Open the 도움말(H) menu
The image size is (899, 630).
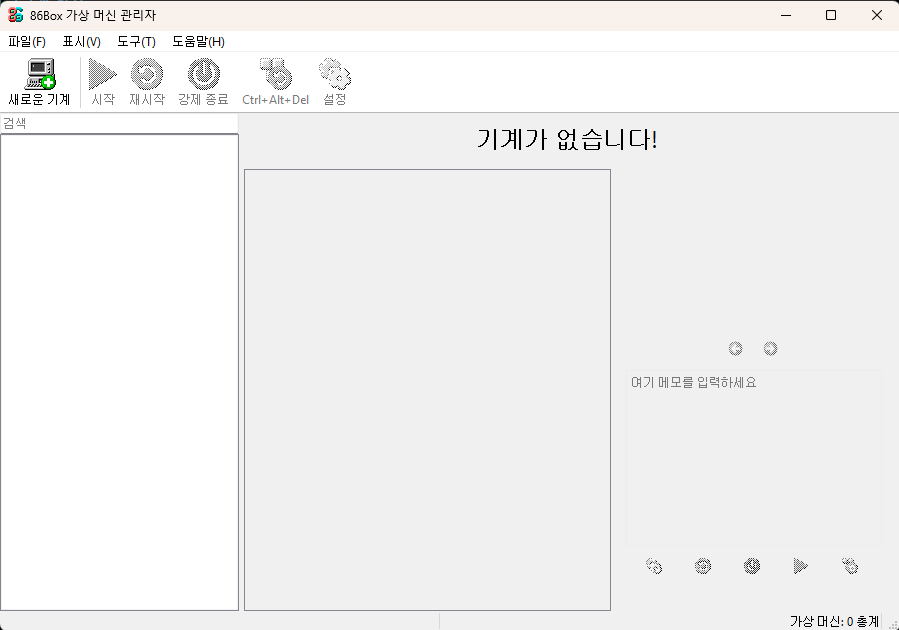(198, 42)
